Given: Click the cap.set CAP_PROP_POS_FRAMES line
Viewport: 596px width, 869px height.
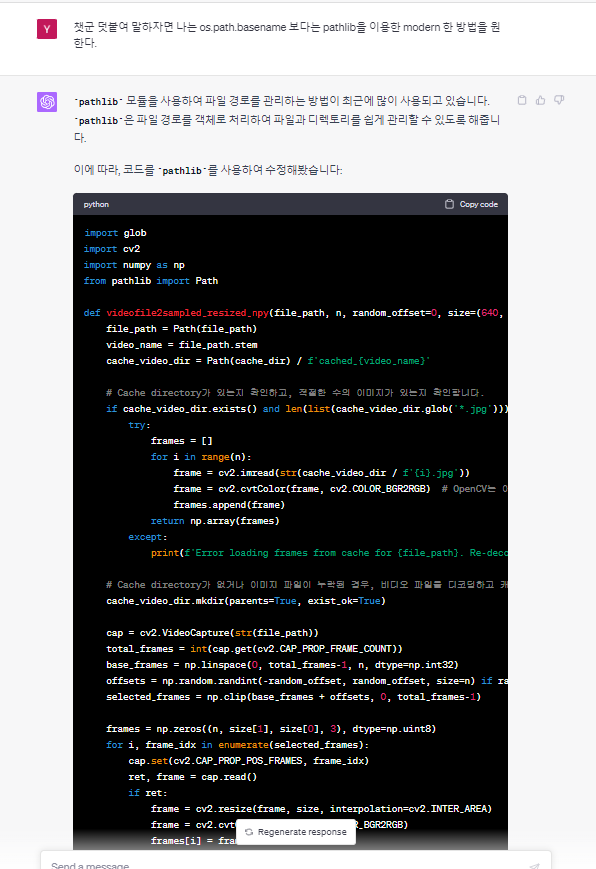Looking at the screenshot, I should pos(249,761).
